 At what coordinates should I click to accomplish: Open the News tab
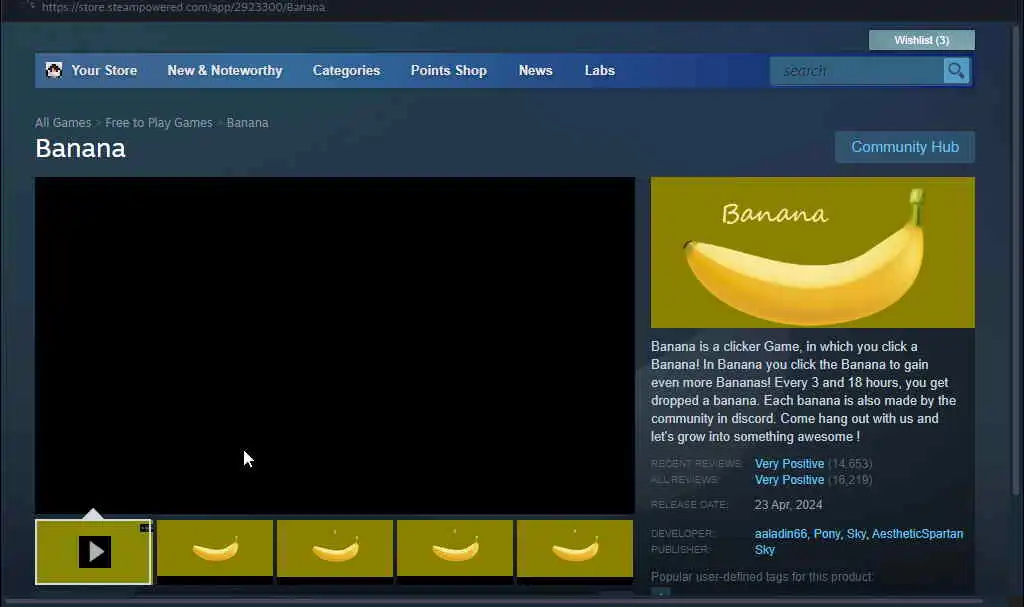tap(536, 71)
